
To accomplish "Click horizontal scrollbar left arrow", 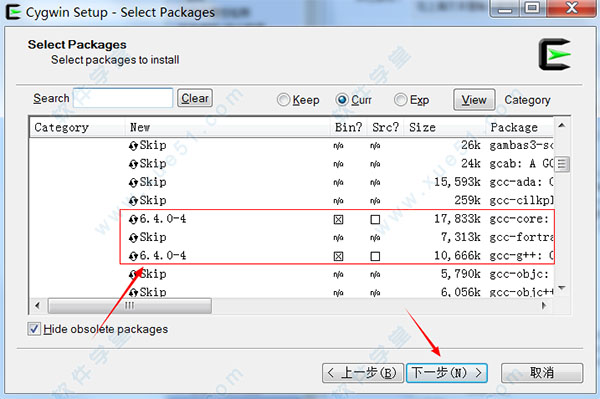I will point(37,306).
